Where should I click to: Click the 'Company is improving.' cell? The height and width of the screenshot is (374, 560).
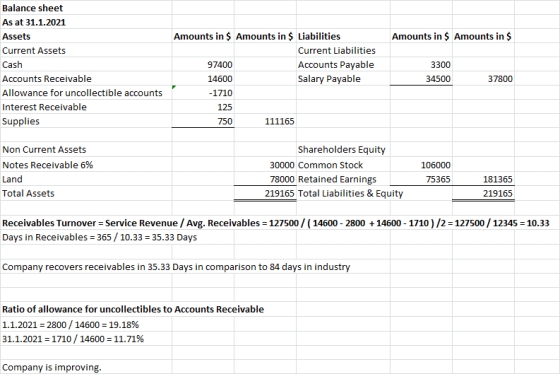[52, 368]
